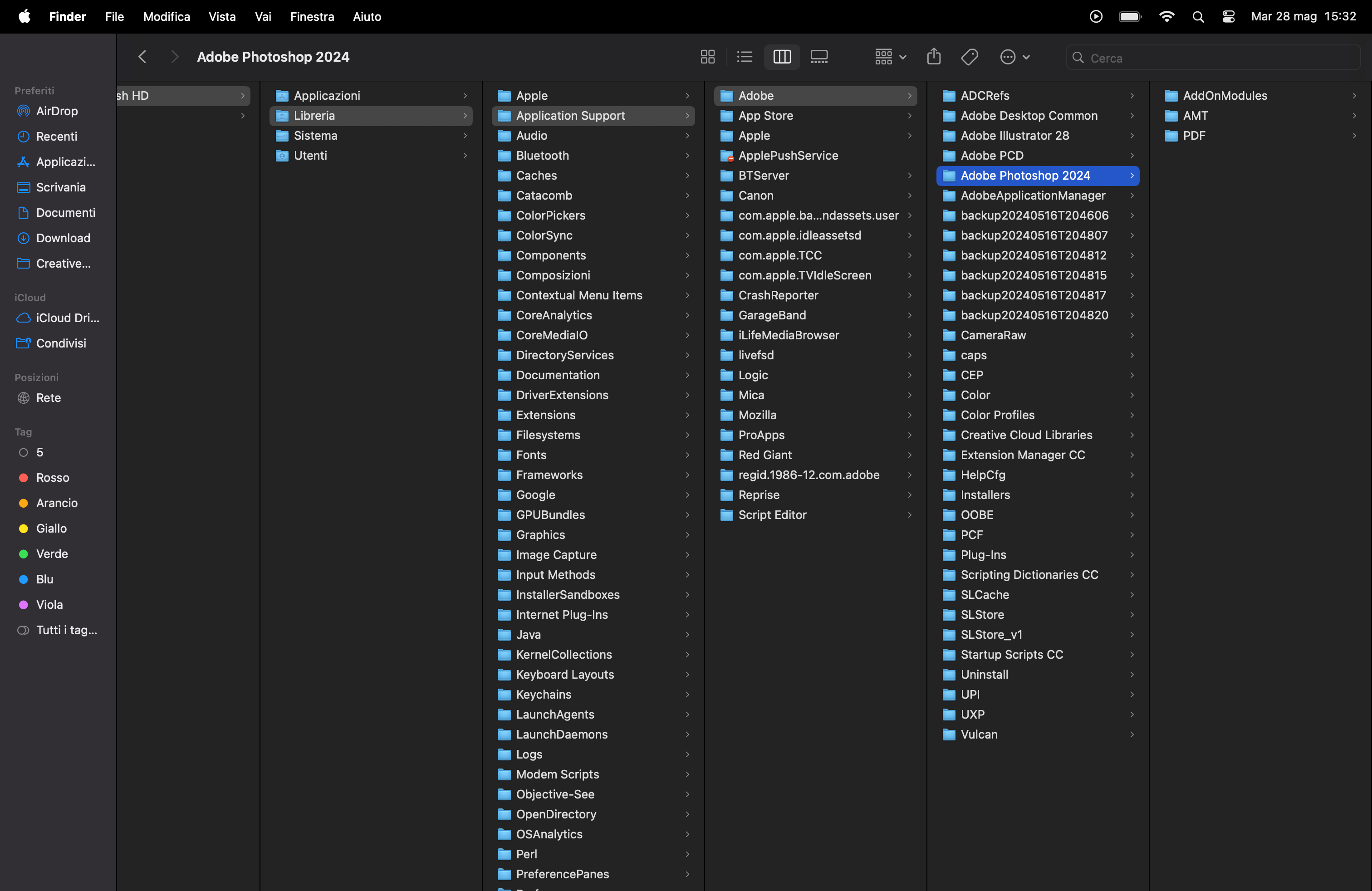Select the ColorSync folder
Image resolution: width=1372 pixels, height=891 pixels.
pos(593,236)
